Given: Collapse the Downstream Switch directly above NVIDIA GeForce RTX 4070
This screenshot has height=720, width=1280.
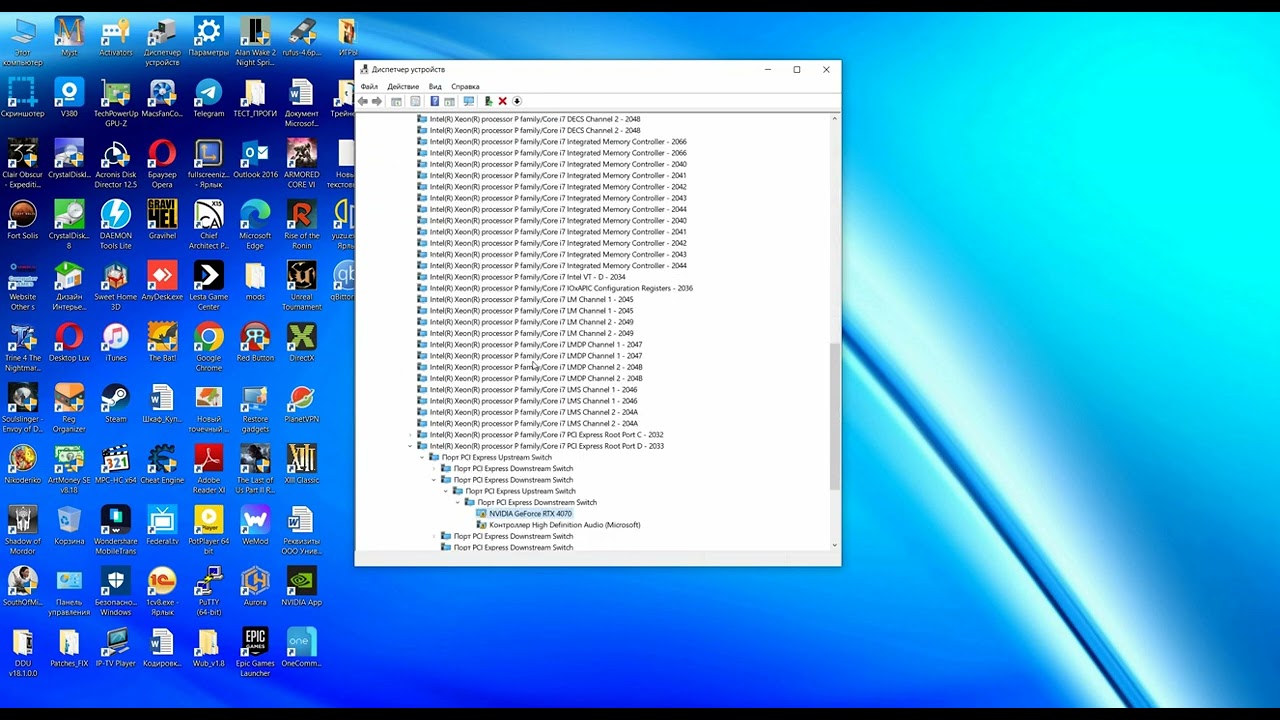Looking at the screenshot, I should tap(458, 502).
